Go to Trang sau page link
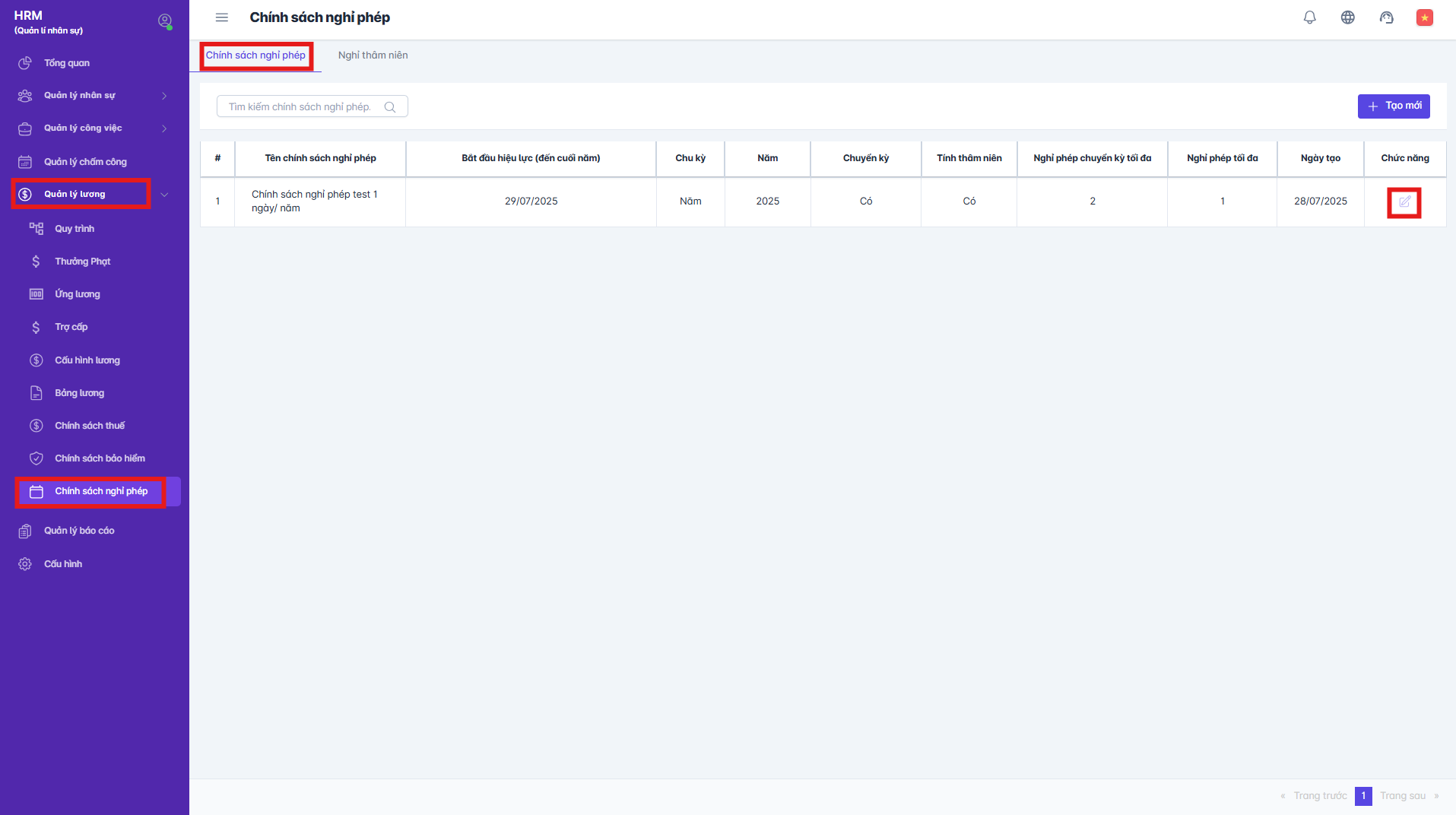The height and width of the screenshot is (815, 1456). coord(1402,796)
